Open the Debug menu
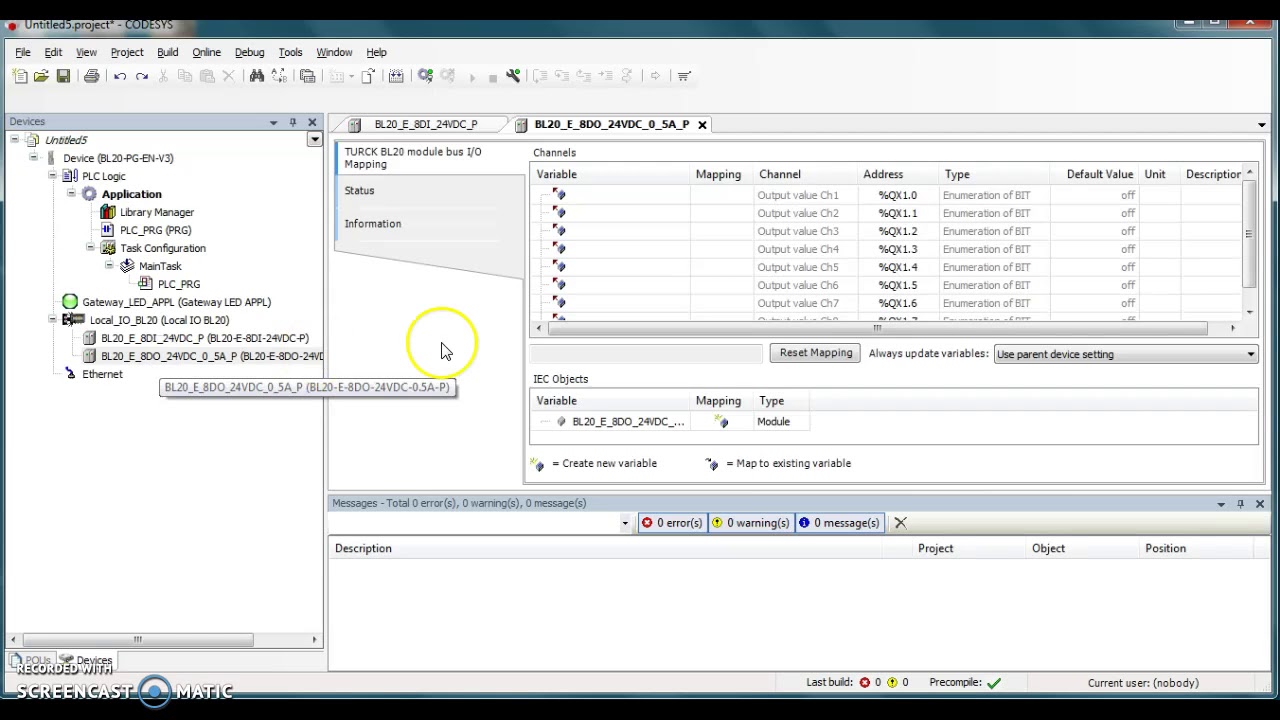 tap(249, 52)
